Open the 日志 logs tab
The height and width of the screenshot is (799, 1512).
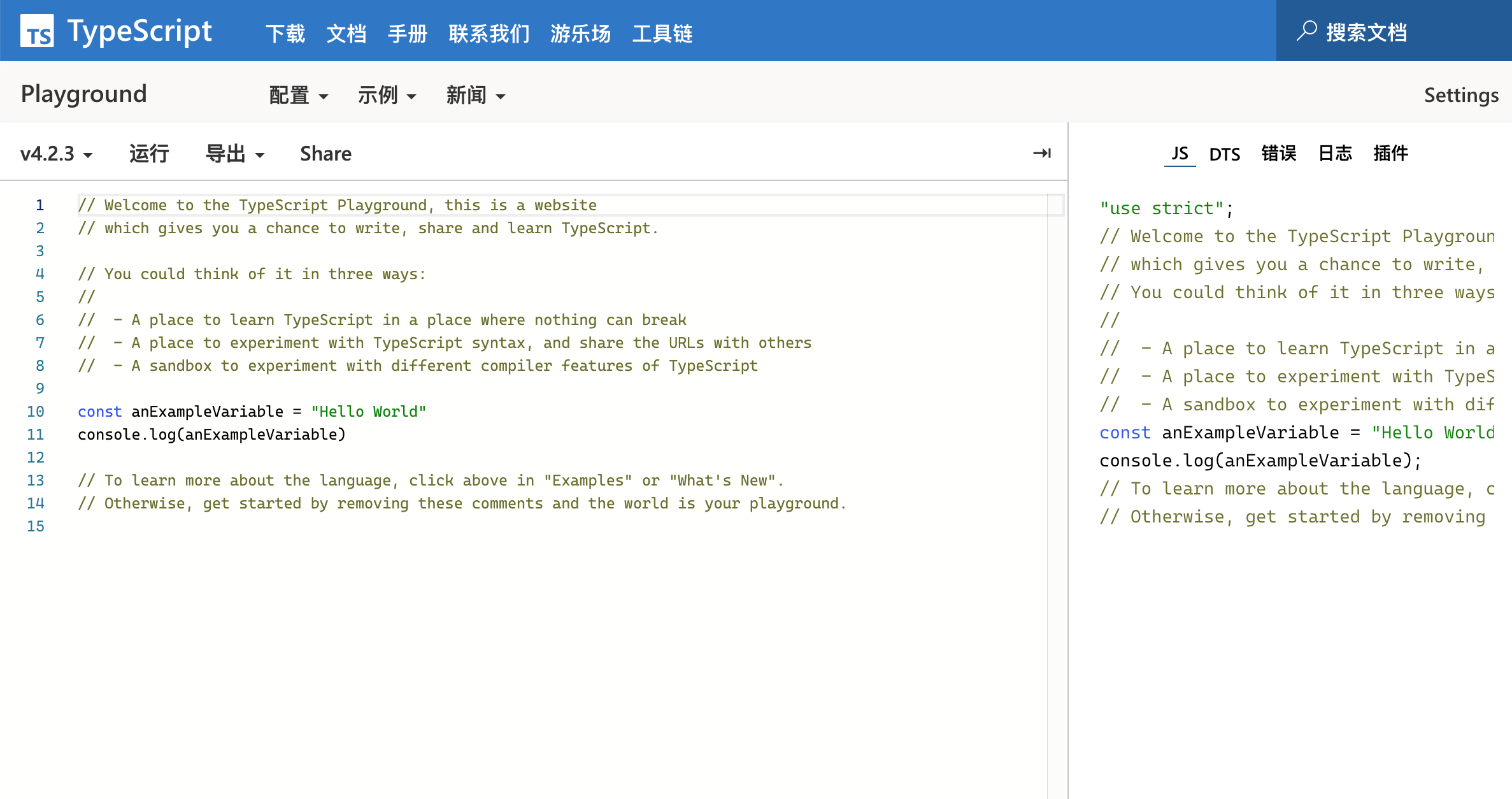1335,154
